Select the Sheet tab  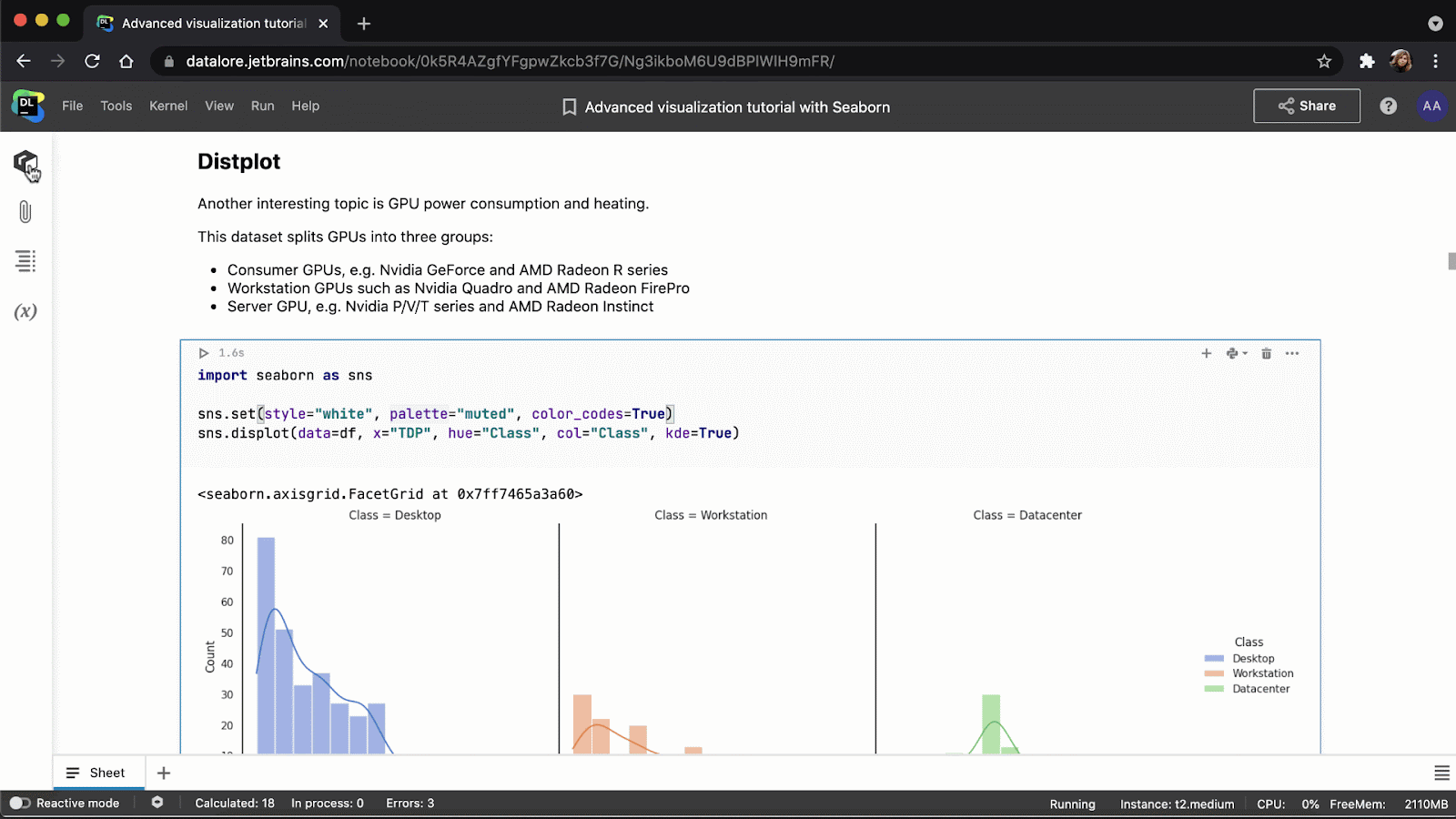pyautogui.click(x=96, y=773)
